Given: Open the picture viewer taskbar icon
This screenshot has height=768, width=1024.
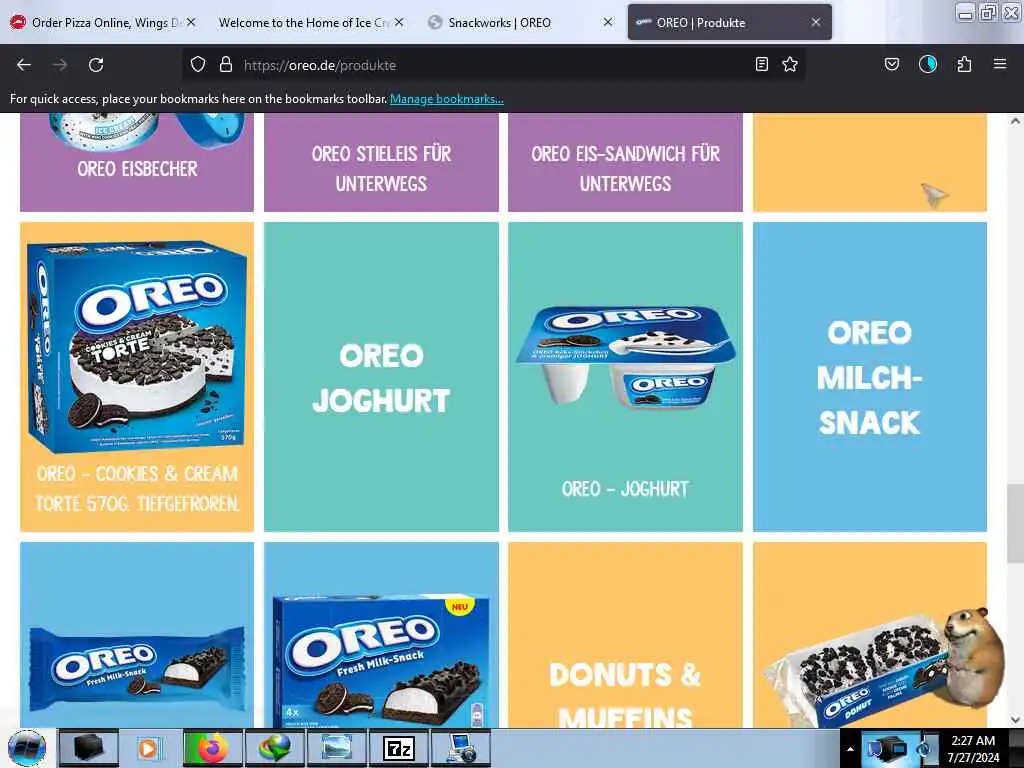Looking at the screenshot, I should pyautogui.click(x=336, y=748).
